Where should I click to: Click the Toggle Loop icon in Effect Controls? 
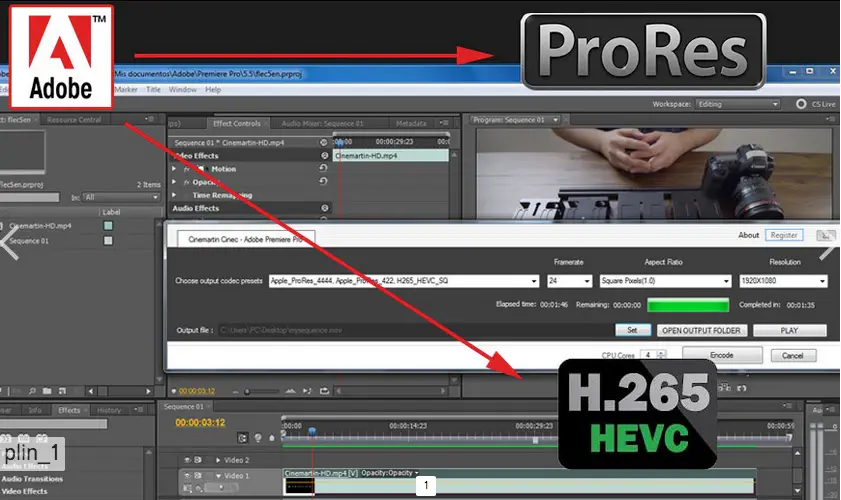pos(324,391)
